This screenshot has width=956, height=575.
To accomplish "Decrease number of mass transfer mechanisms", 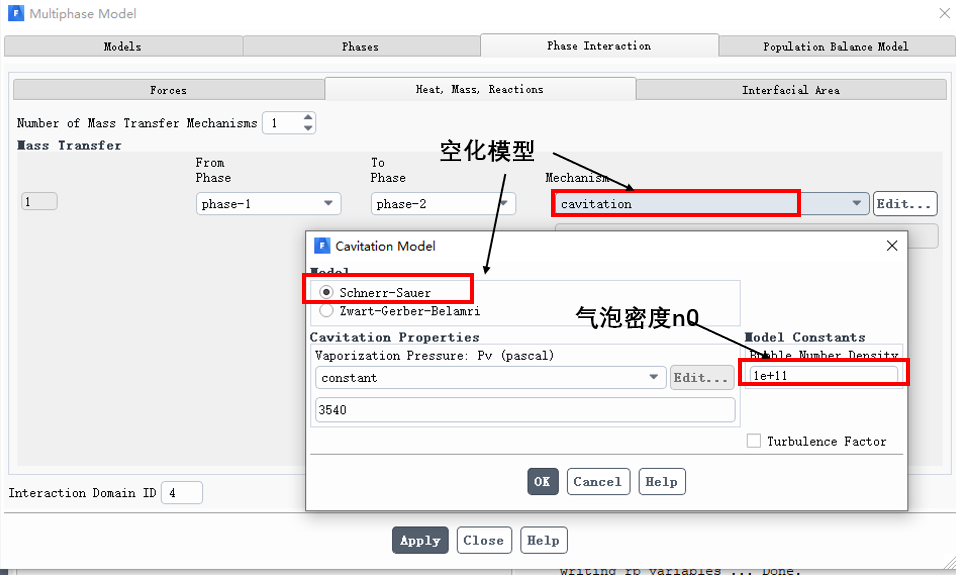I will (308, 128).
